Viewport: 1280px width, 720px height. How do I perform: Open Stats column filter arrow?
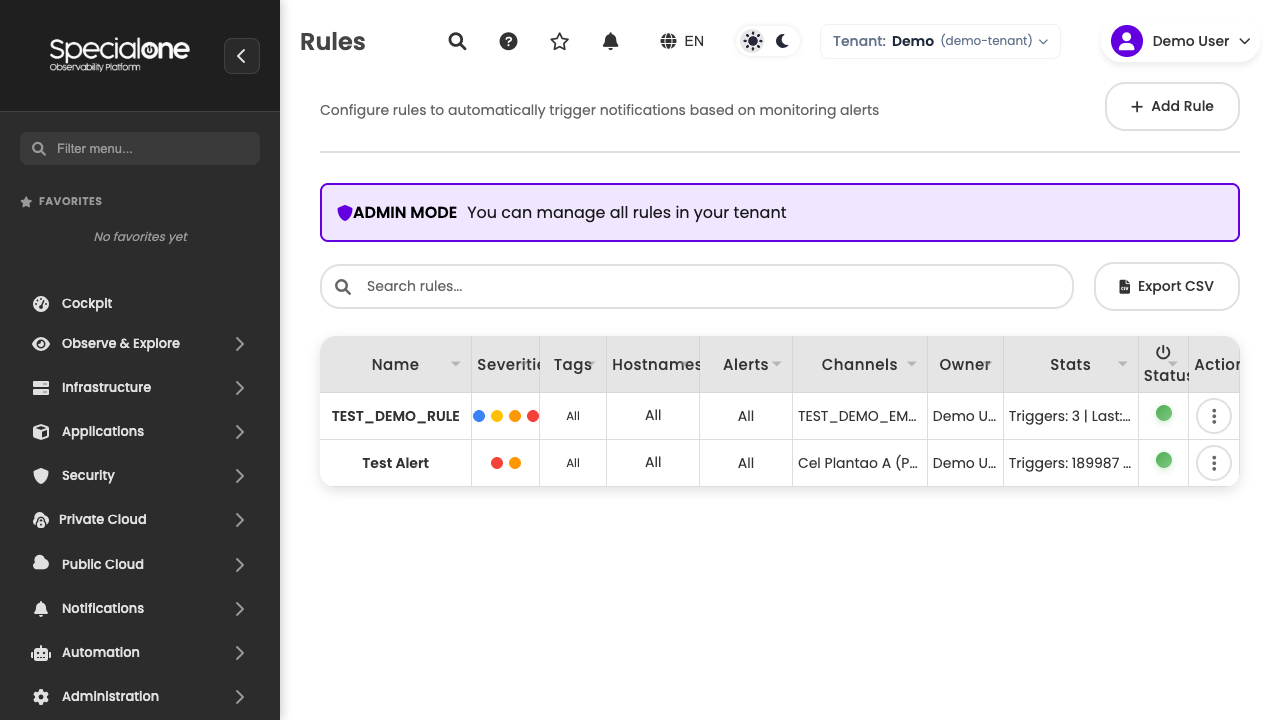click(x=1123, y=364)
